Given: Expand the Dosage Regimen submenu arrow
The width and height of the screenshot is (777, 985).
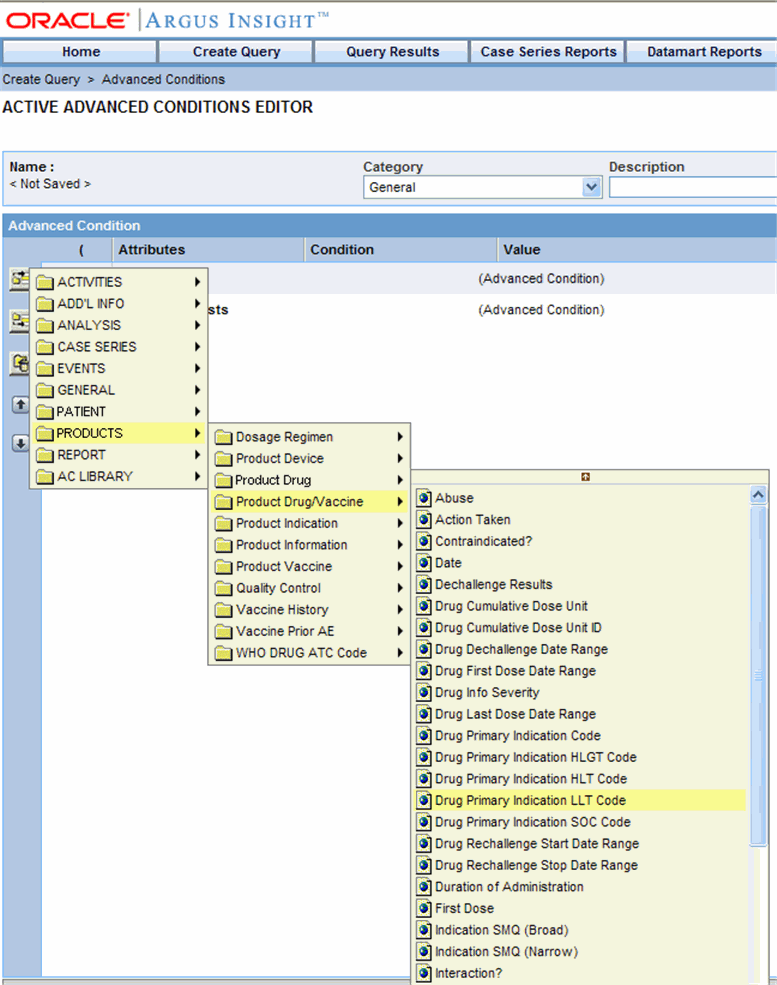Looking at the screenshot, I should point(400,437).
